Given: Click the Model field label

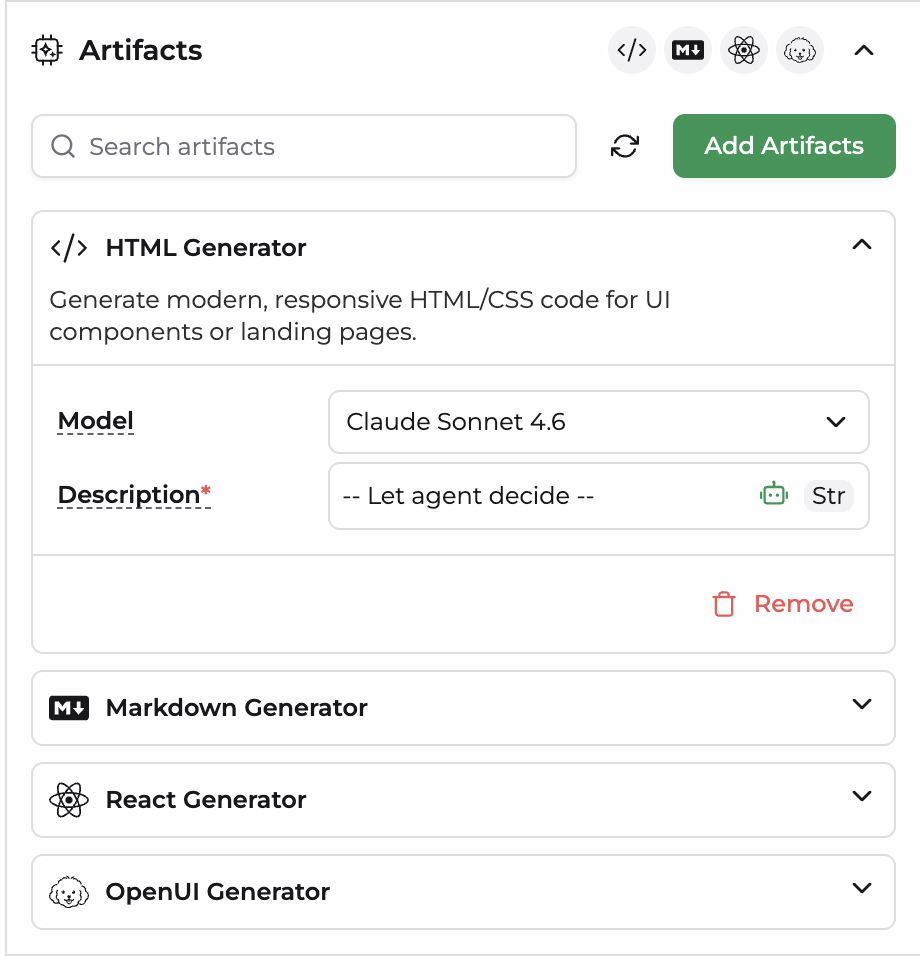Looking at the screenshot, I should pyautogui.click(x=96, y=421).
